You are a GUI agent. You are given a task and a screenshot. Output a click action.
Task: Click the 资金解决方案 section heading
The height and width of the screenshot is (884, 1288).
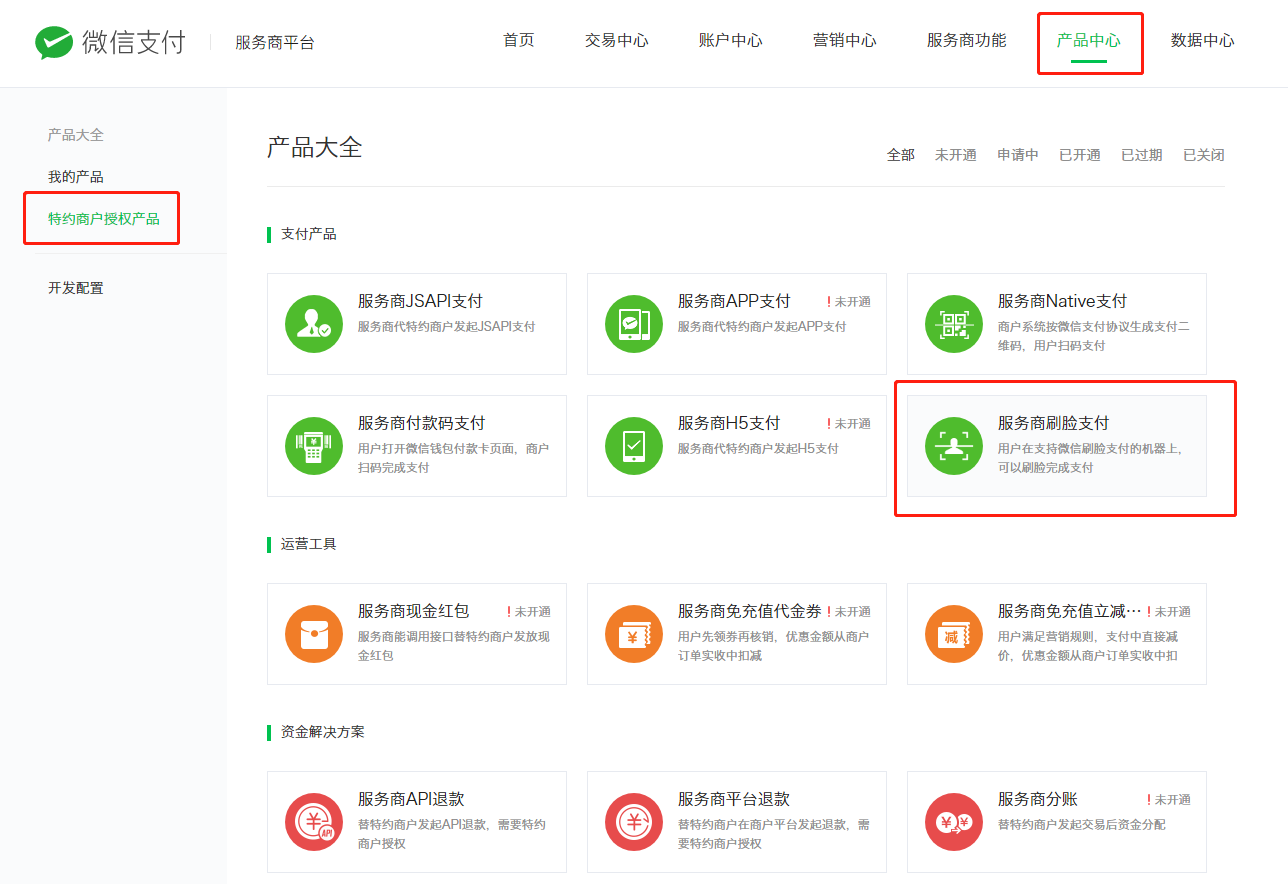[x=323, y=732]
